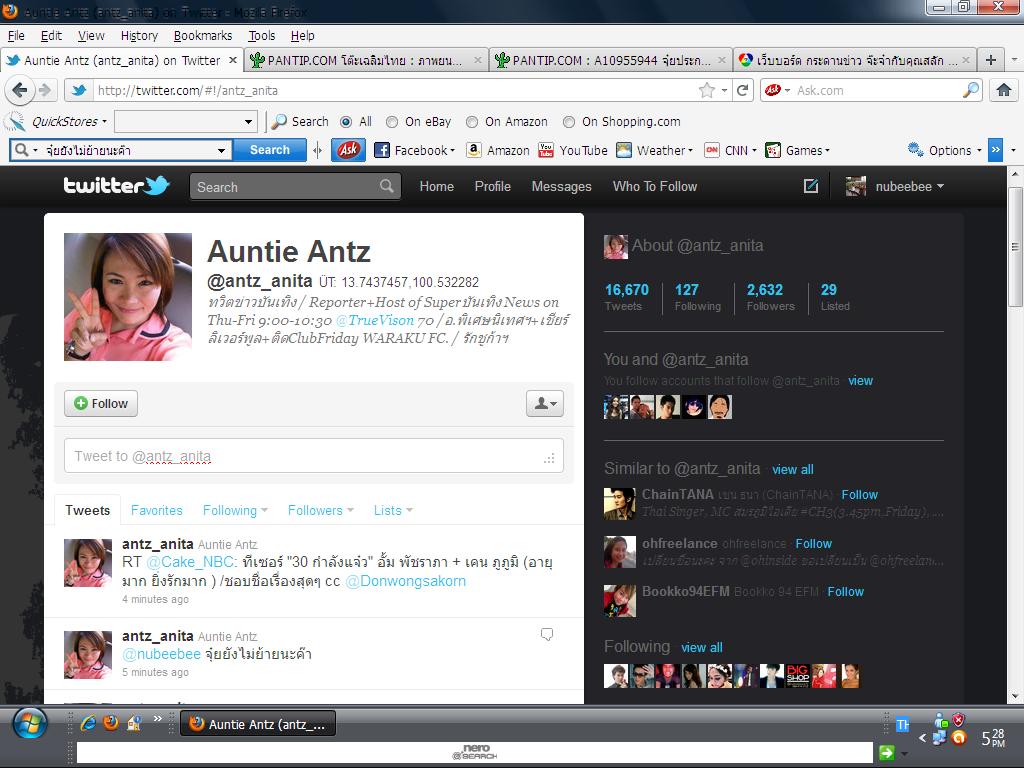Click the forward navigation arrow

click(44, 90)
